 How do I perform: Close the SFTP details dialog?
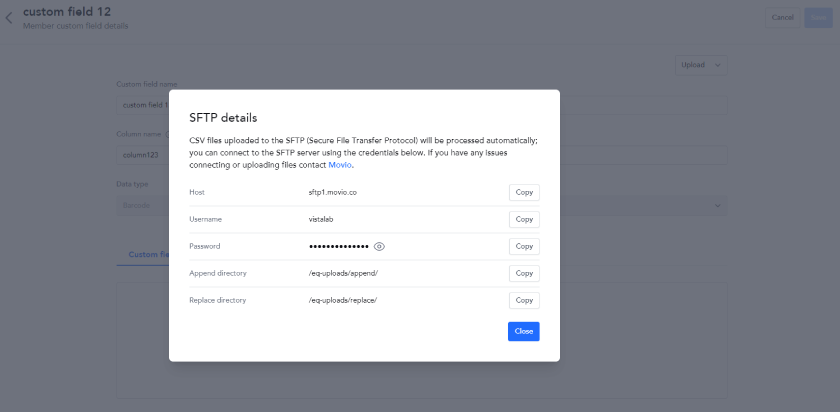click(x=523, y=331)
